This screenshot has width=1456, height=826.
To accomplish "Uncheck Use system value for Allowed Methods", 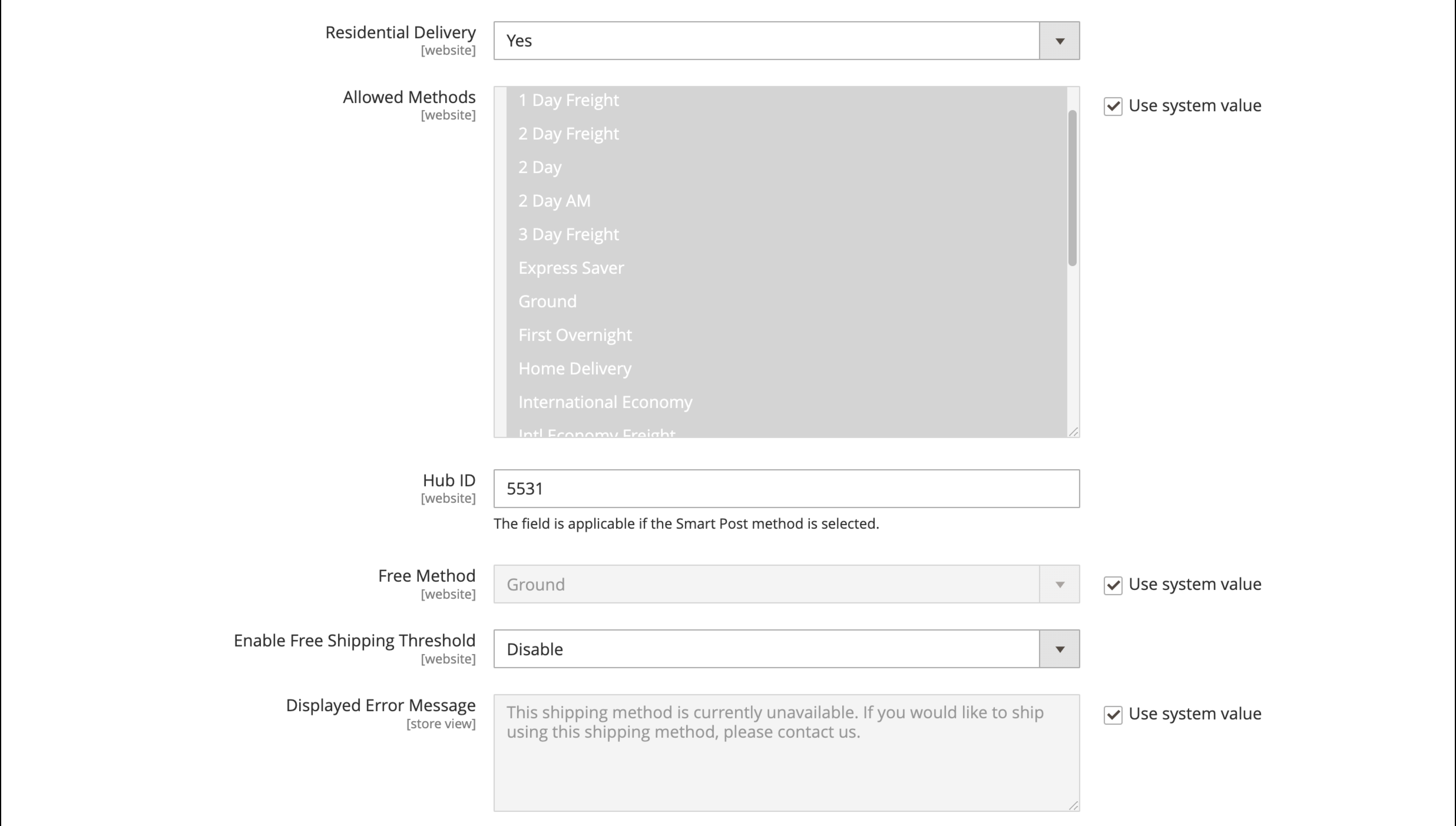I will click(1113, 106).
